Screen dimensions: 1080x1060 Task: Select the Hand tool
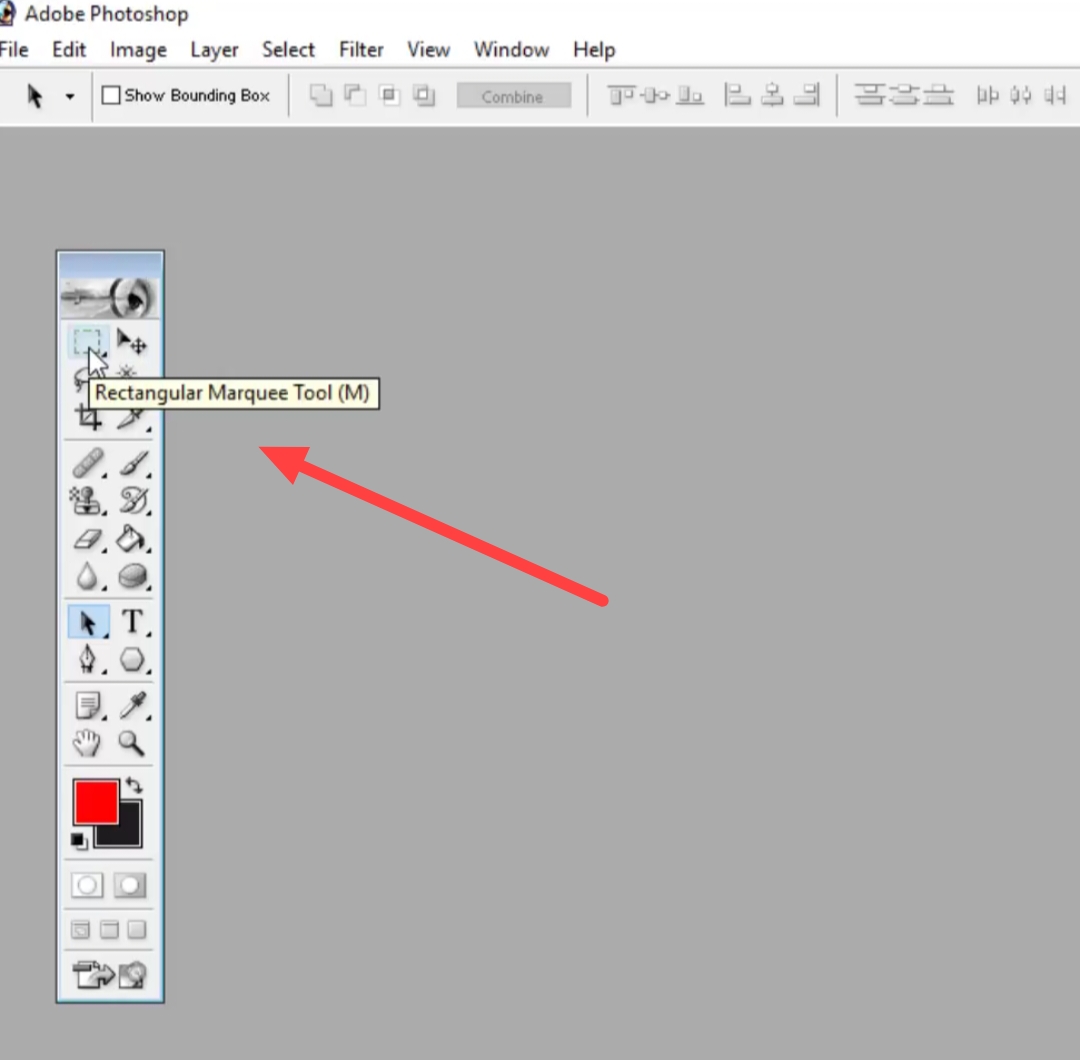coord(87,744)
